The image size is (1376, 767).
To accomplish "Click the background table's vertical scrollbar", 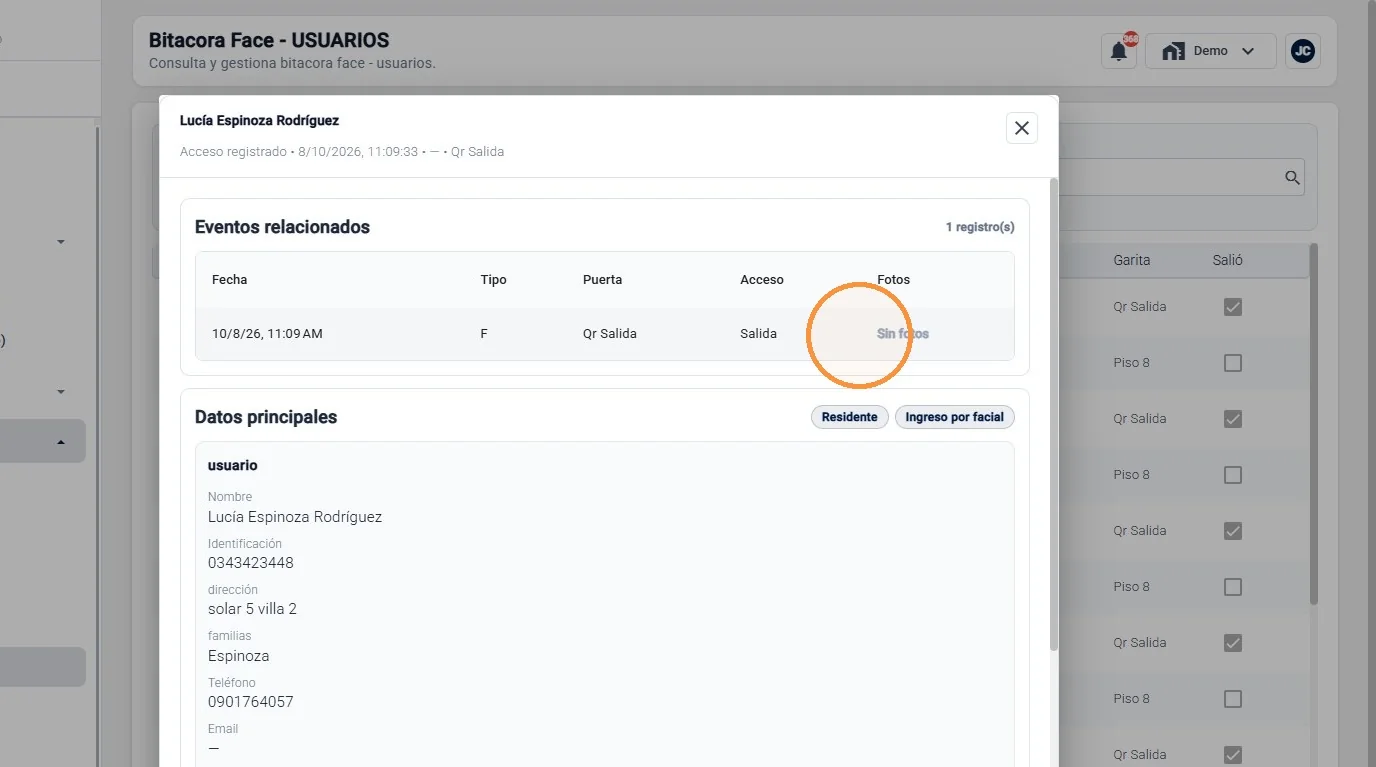I will click(1313, 425).
